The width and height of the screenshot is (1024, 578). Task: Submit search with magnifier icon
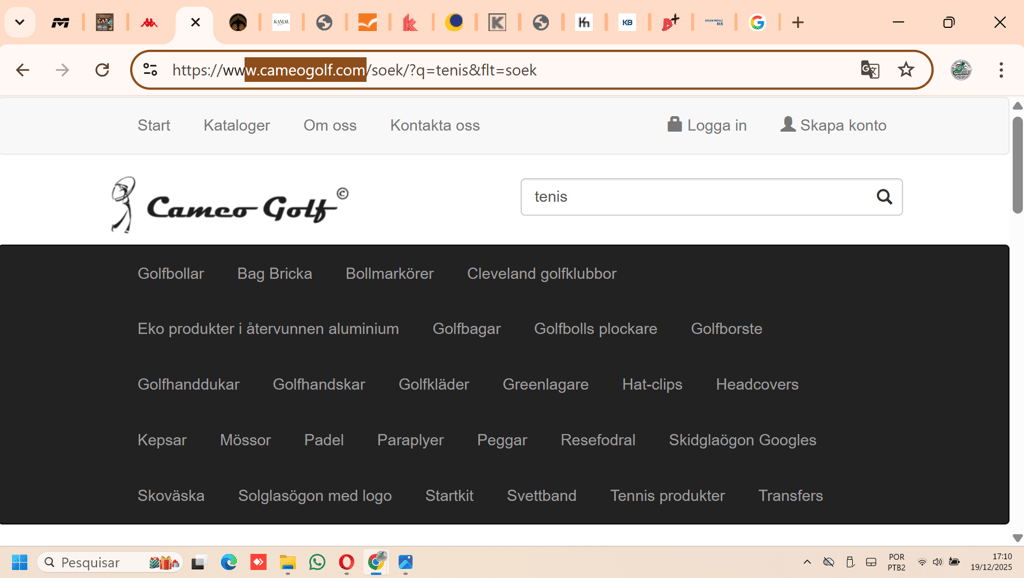point(884,197)
